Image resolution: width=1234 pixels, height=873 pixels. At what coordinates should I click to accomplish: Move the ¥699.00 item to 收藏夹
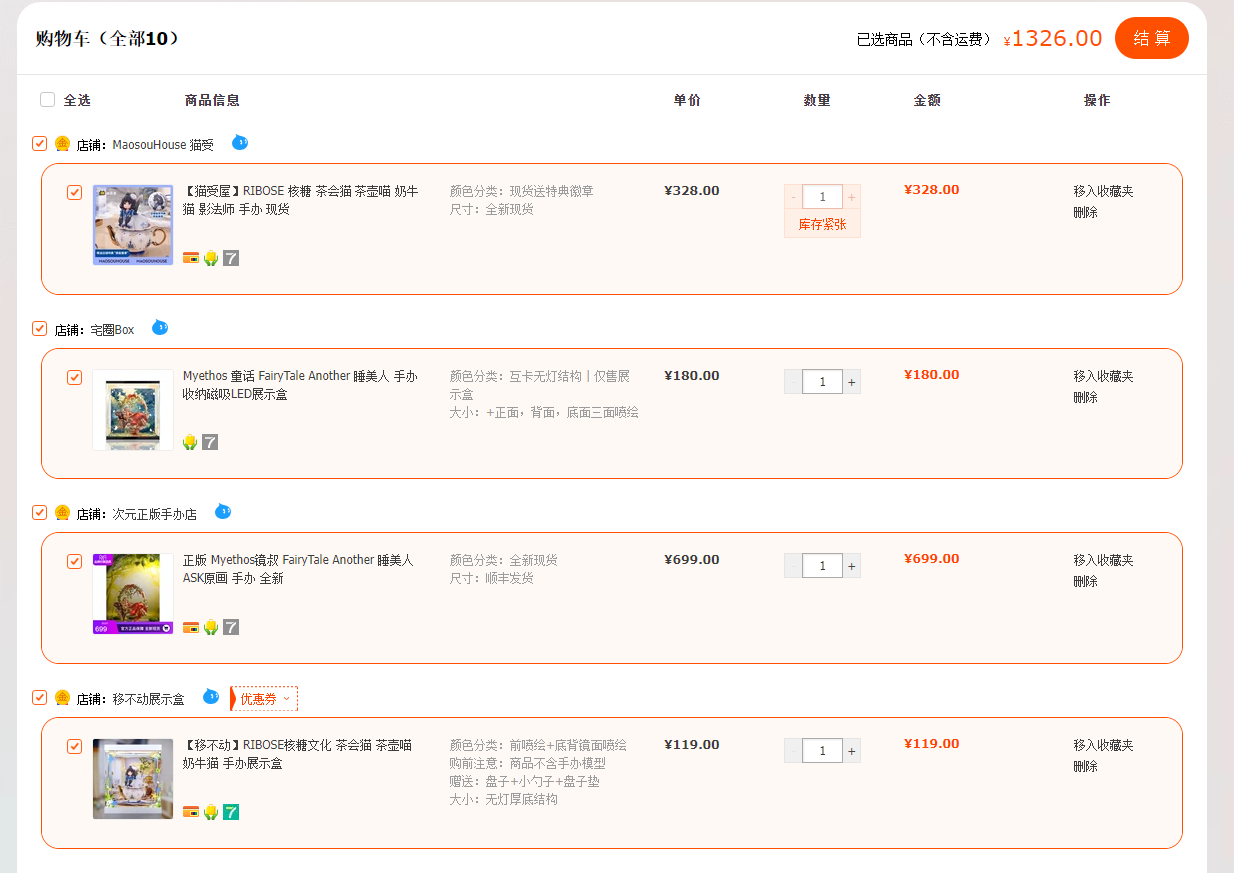(x=1104, y=560)
